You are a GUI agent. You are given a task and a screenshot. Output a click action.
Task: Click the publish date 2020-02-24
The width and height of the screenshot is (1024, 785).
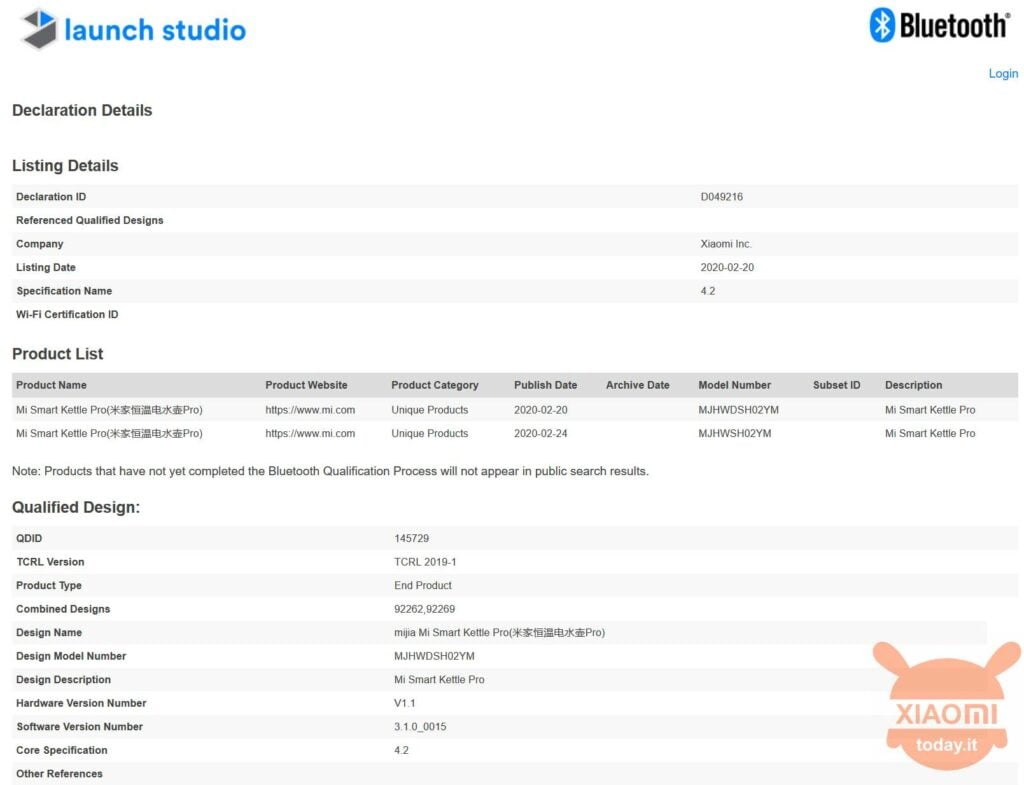(541, 433)
